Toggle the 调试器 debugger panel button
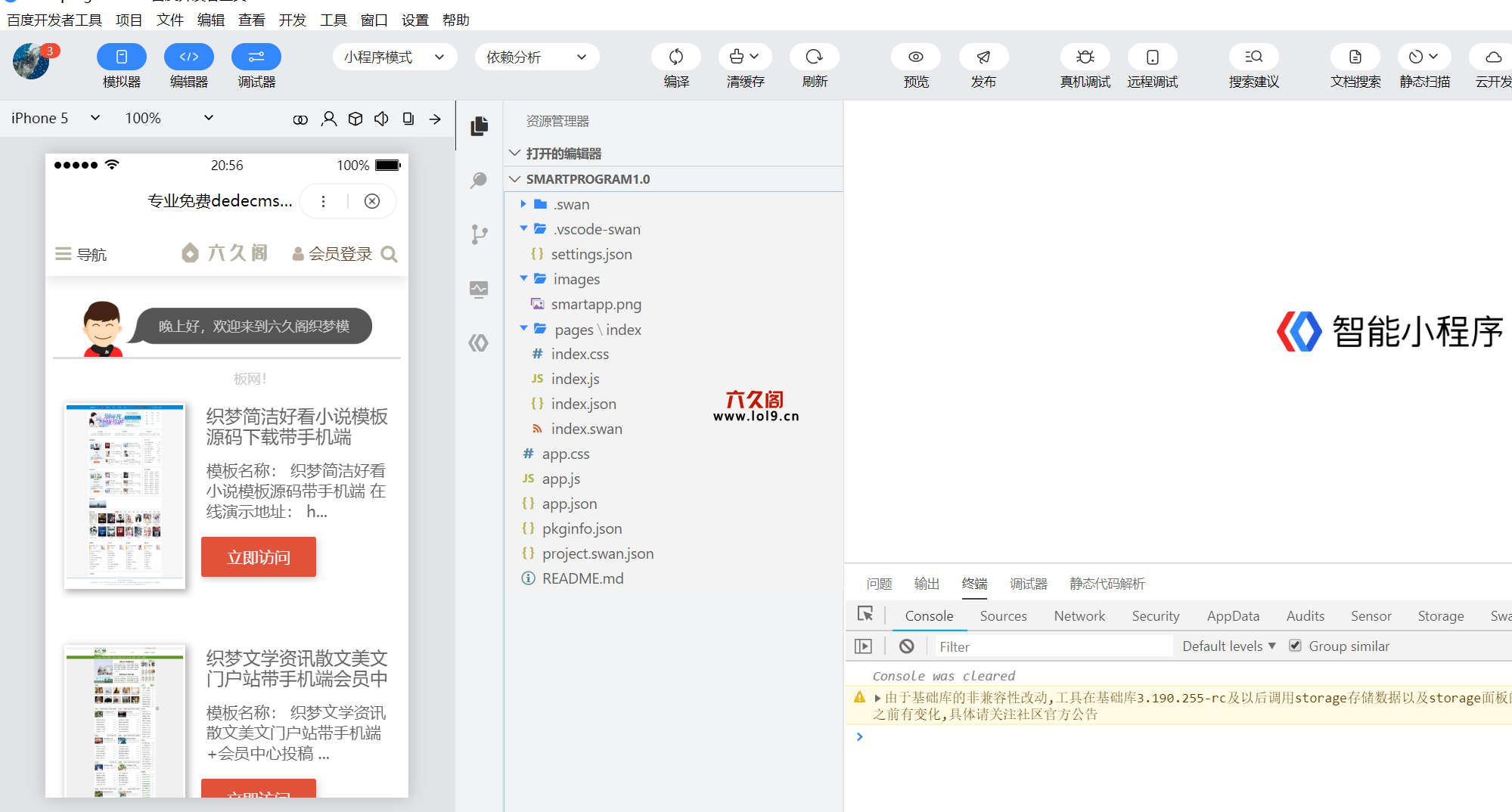Viewport: 1512px width, 812px height. 256,57
